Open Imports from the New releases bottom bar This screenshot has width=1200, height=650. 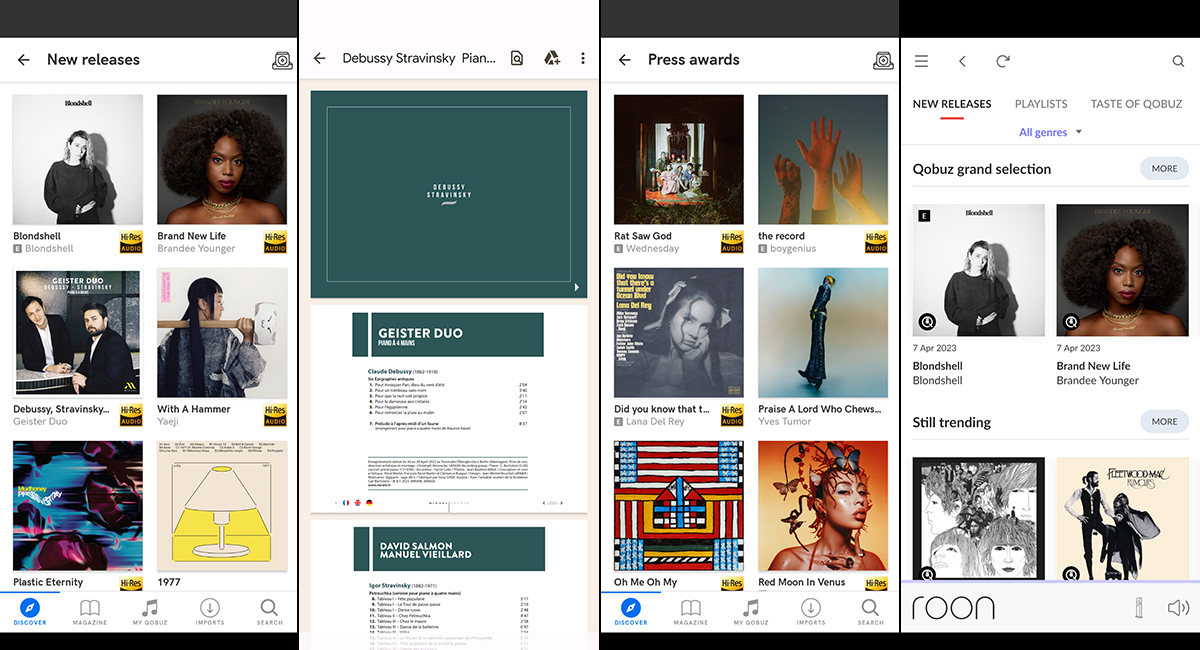coord(210,612)
